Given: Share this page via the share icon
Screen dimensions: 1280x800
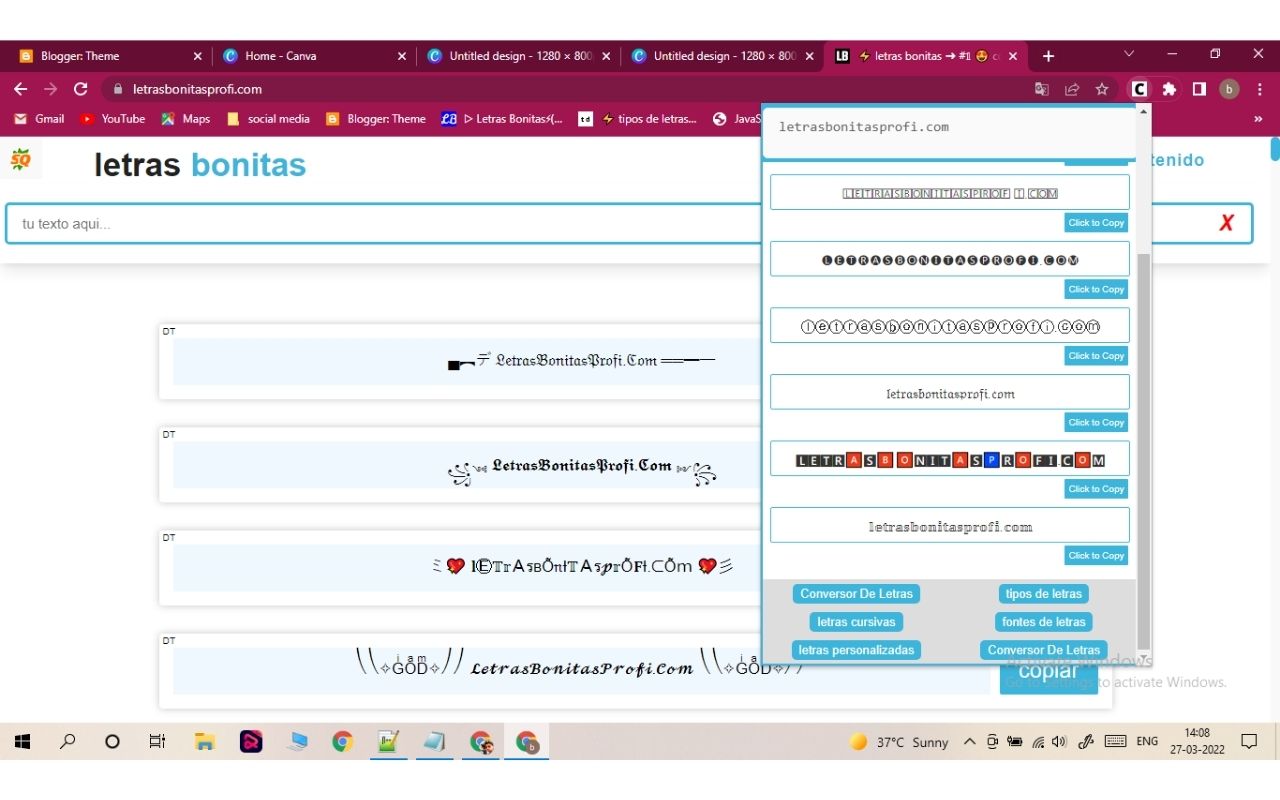Looking at the screenshot, I should pyautogui.click(x=1072, y=89).
